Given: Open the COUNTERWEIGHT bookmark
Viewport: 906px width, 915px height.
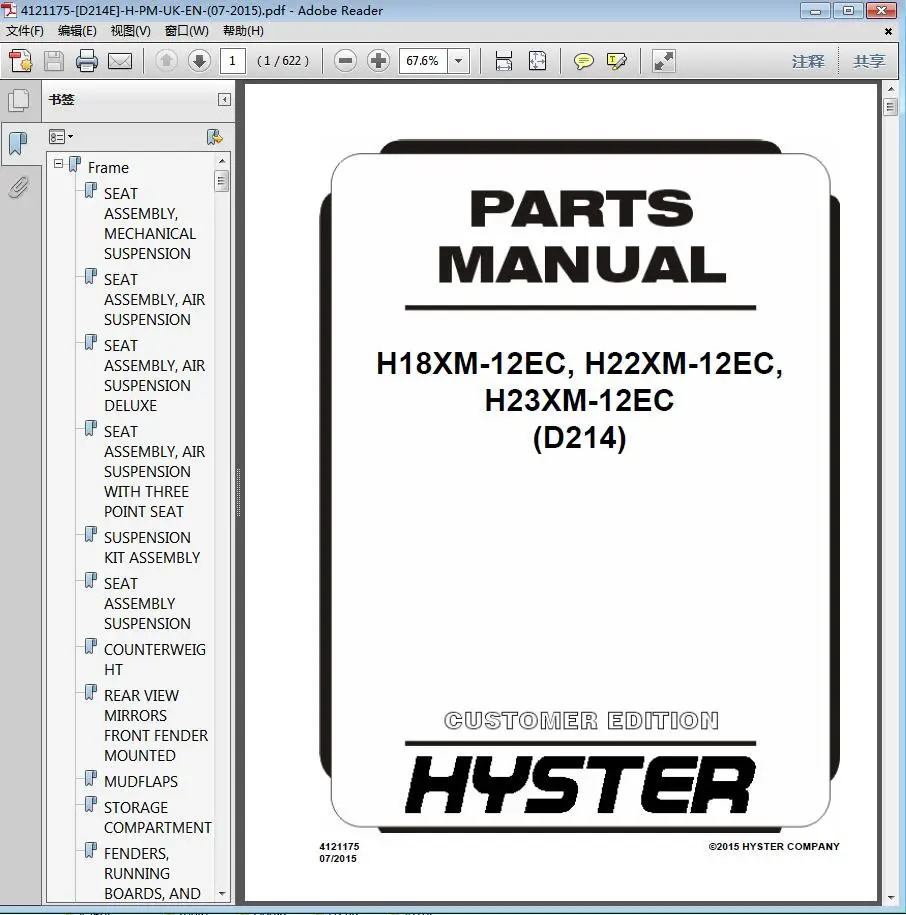Looking at the screenshot, I should pos(155,659).
